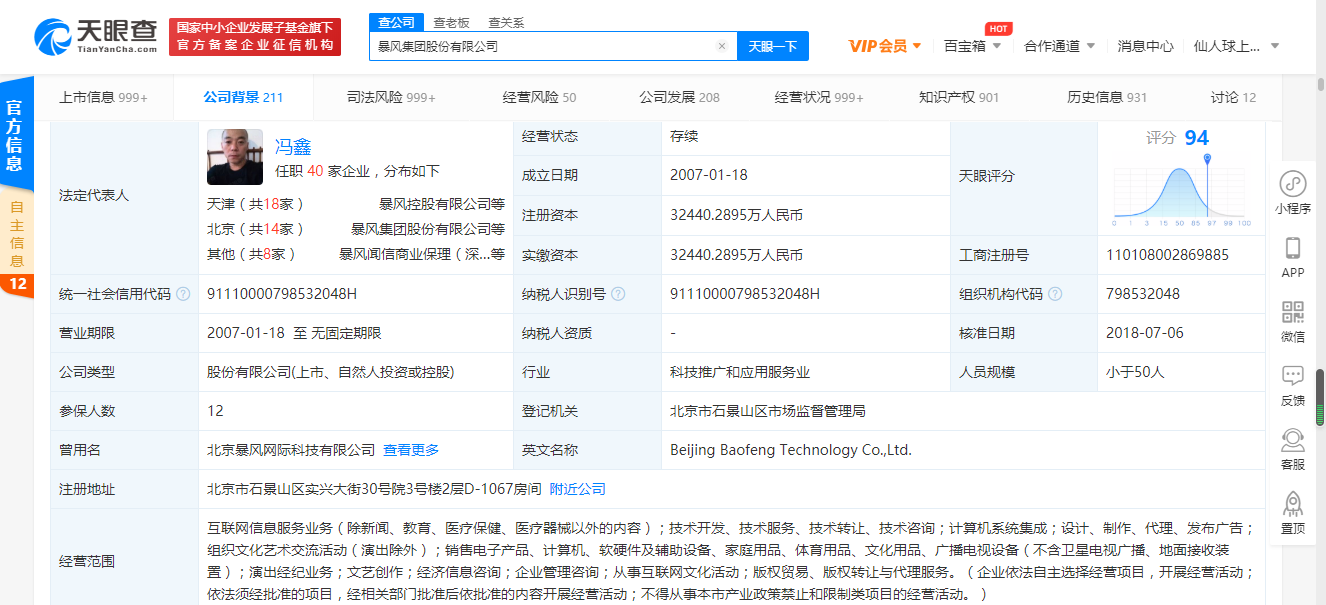The image size is (1326, 605).
Task: Switch to the 查老板 search tab
Action: 451,22
